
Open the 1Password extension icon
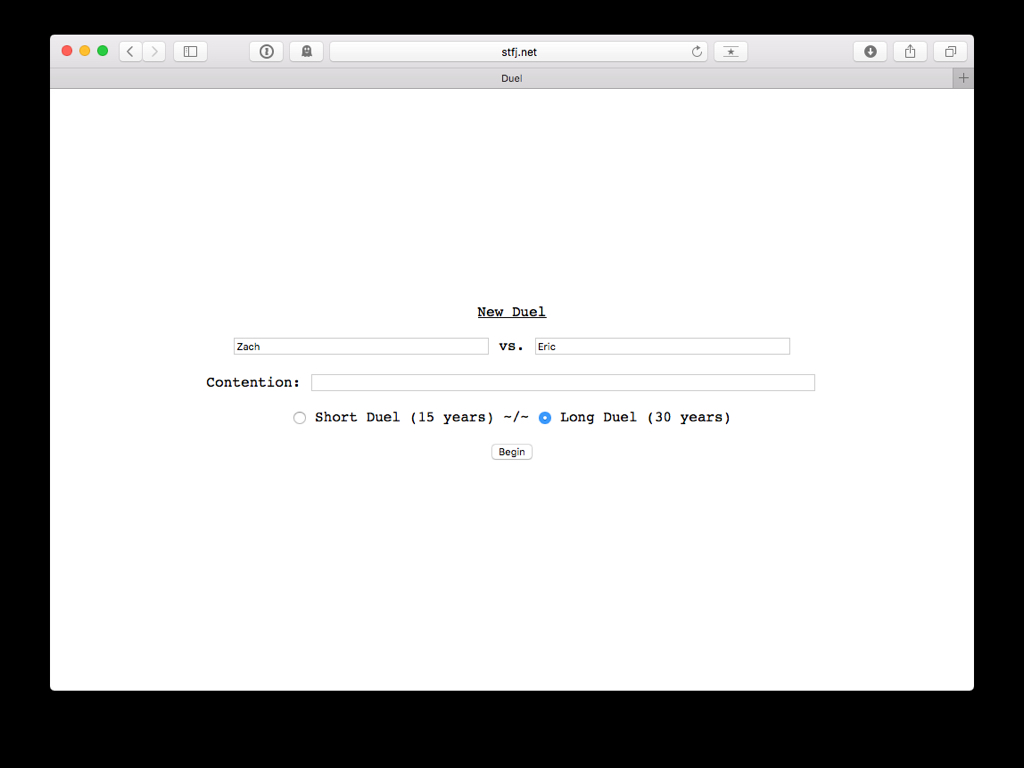tap(266, 52)
